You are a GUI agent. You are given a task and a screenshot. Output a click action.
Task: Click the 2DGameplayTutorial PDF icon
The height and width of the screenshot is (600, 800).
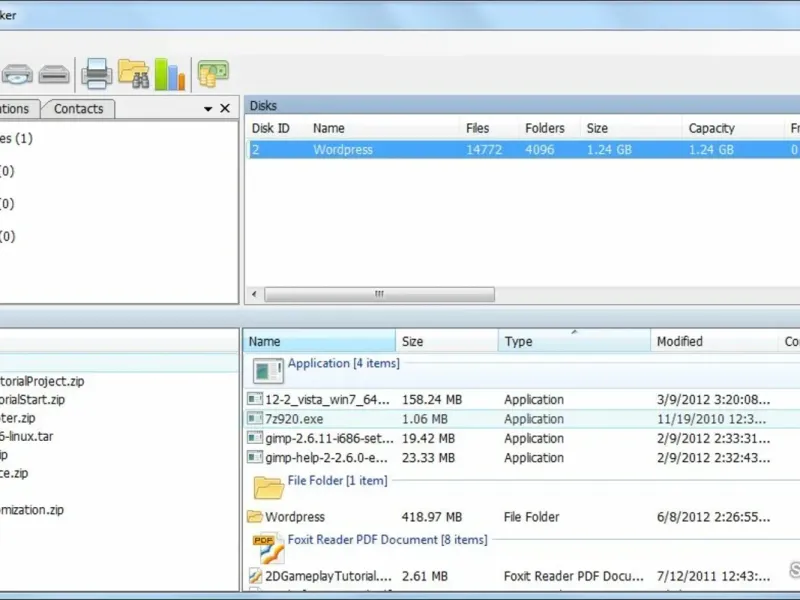pyautogui.click(x=255, y=576)
